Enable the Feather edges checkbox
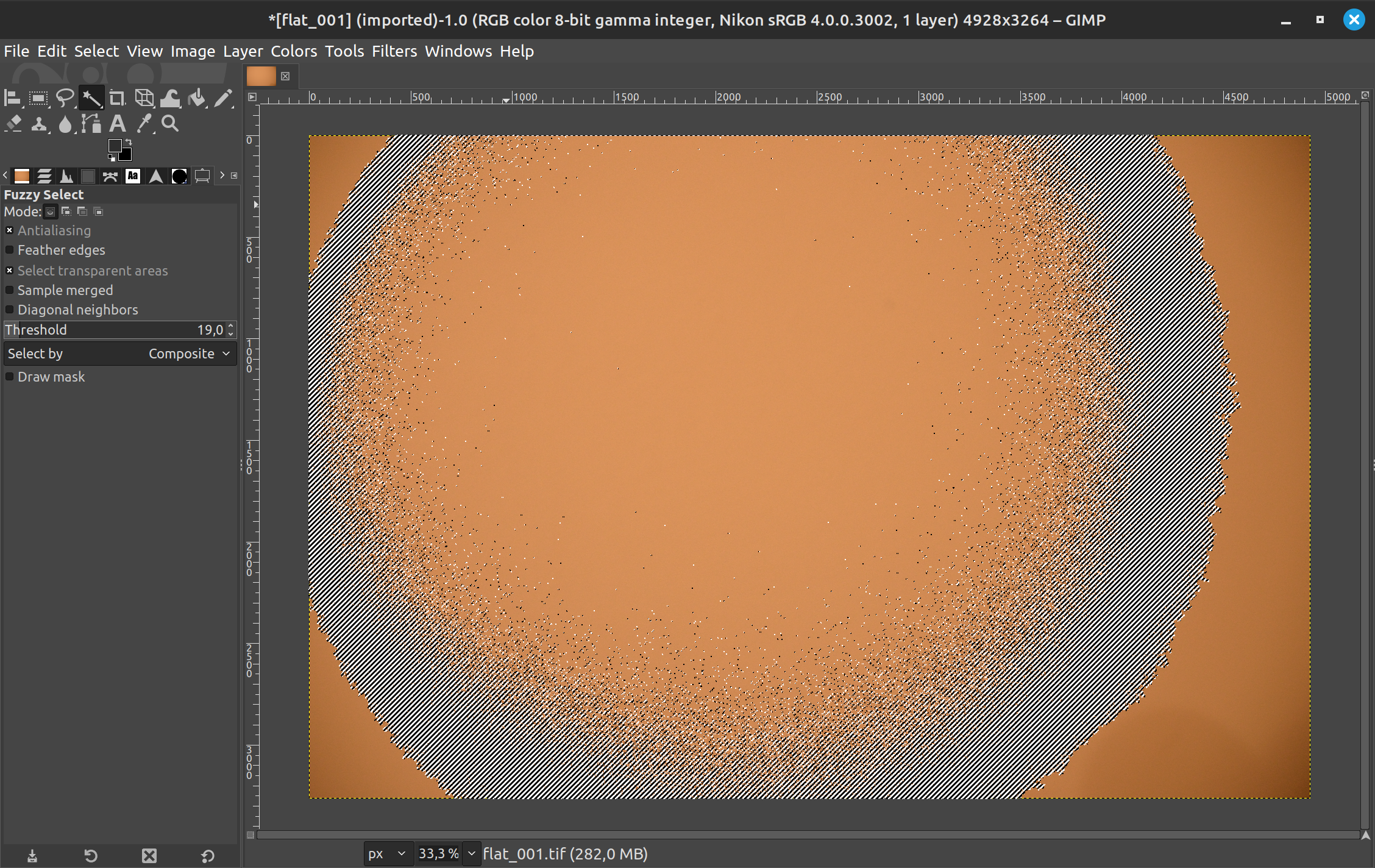Screen dimensions: 1375x868 click(10, 250)
